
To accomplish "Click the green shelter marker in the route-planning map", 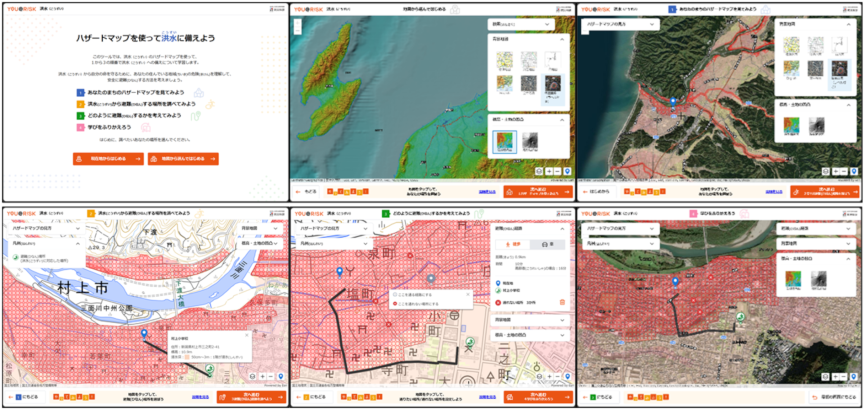I will point(469,342).
